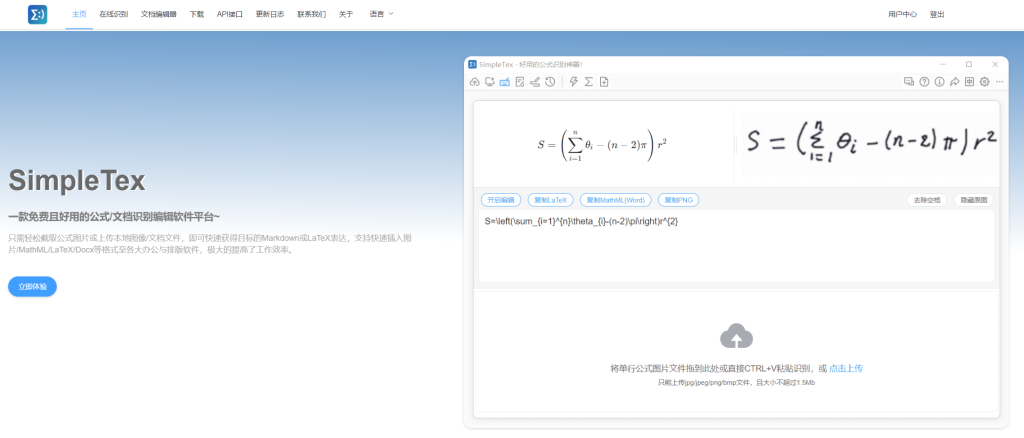Click the handwriting pen input icon
This screenshot has width=1024, height=438.
coord(535,82)
